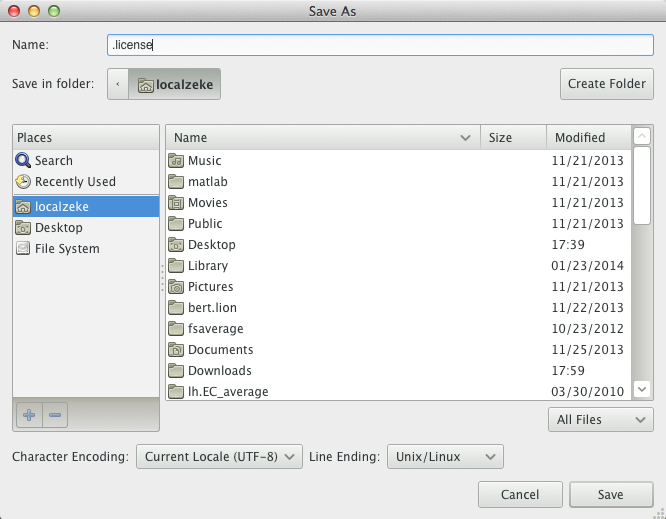Click the Desktop icon in Places sidebar
This screenshot has height=519, width=666.
point(23,227)
